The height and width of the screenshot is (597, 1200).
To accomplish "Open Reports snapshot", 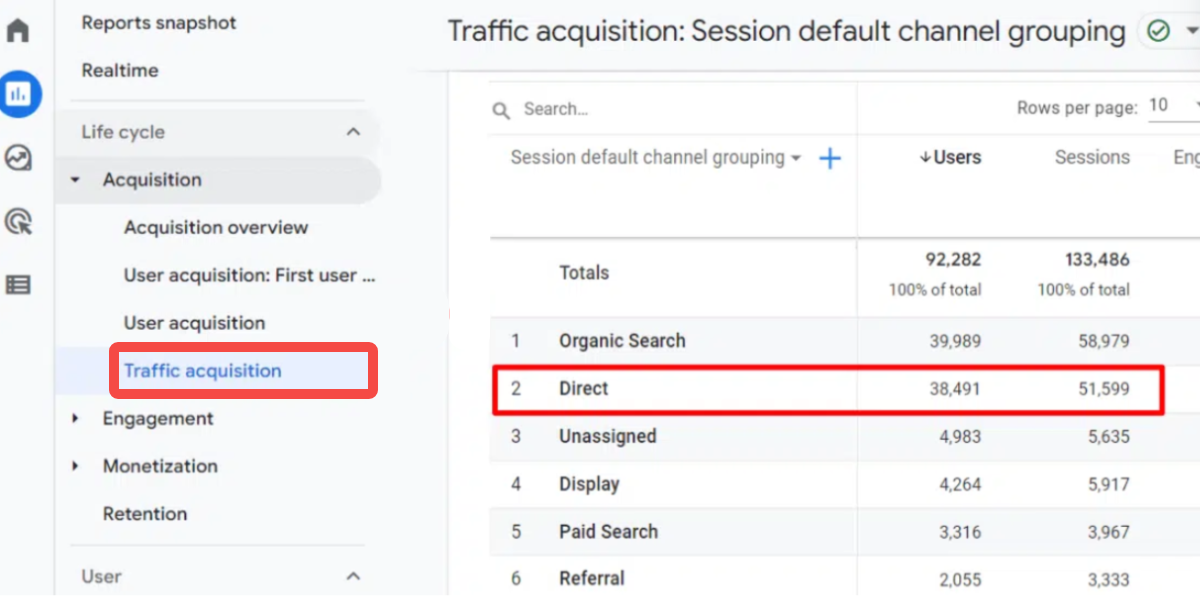I will pyautogui.click(x=159, y=22).
